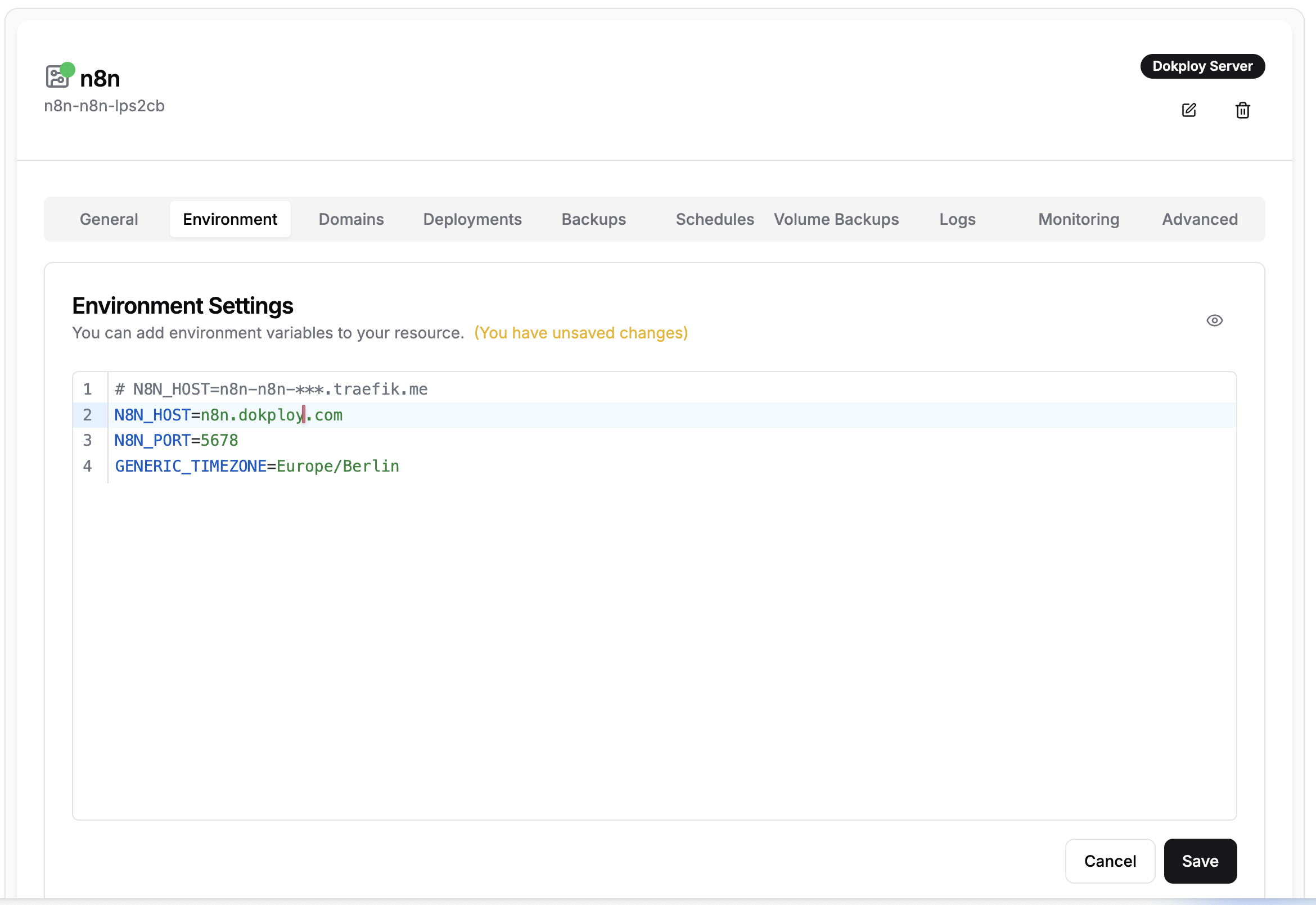Open the Monitoring tab
Screen dimensions: 1316x905
point(1078,219)
